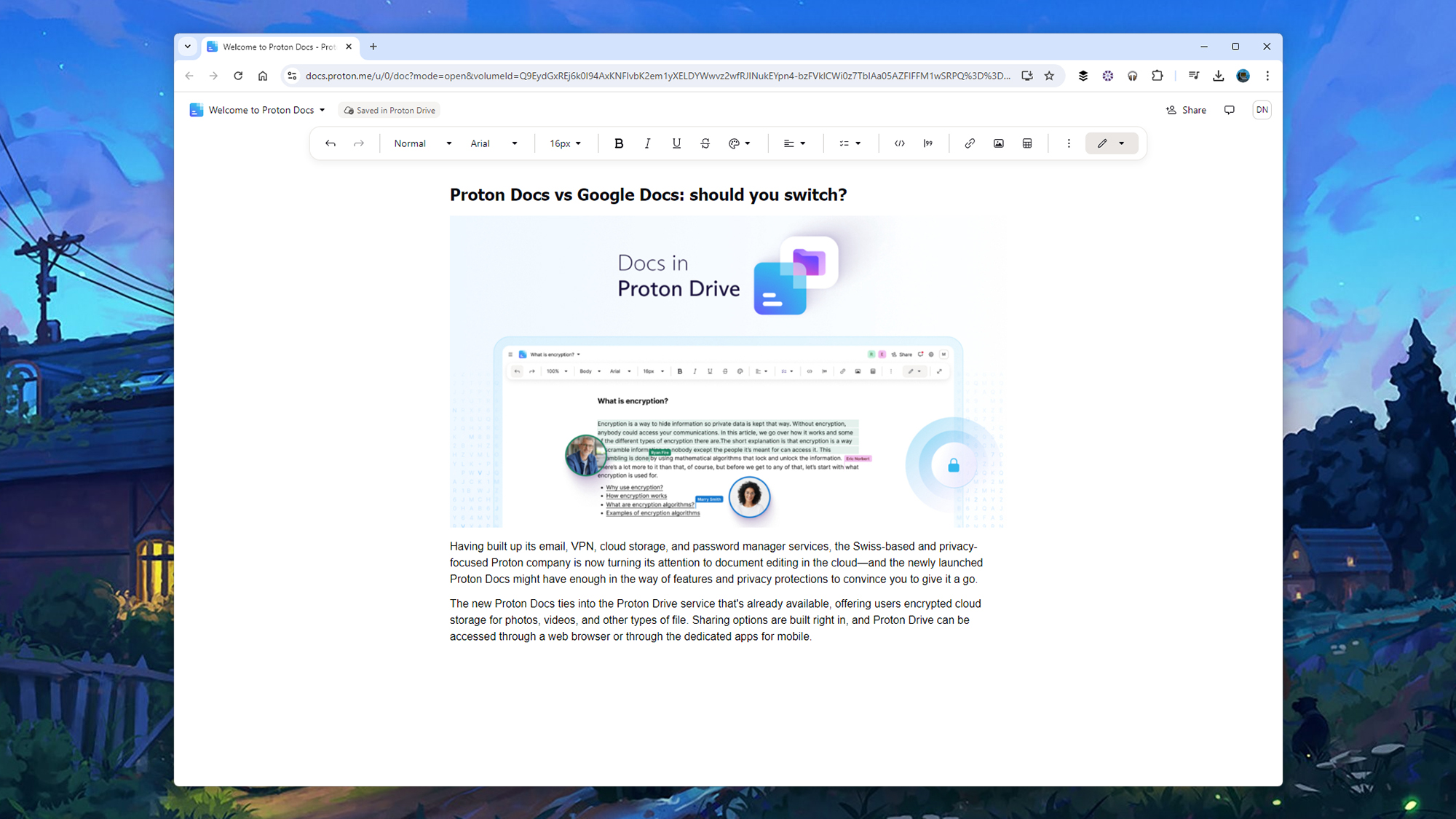
Task: Toggle bold formatting
Action: click(619, 143)
